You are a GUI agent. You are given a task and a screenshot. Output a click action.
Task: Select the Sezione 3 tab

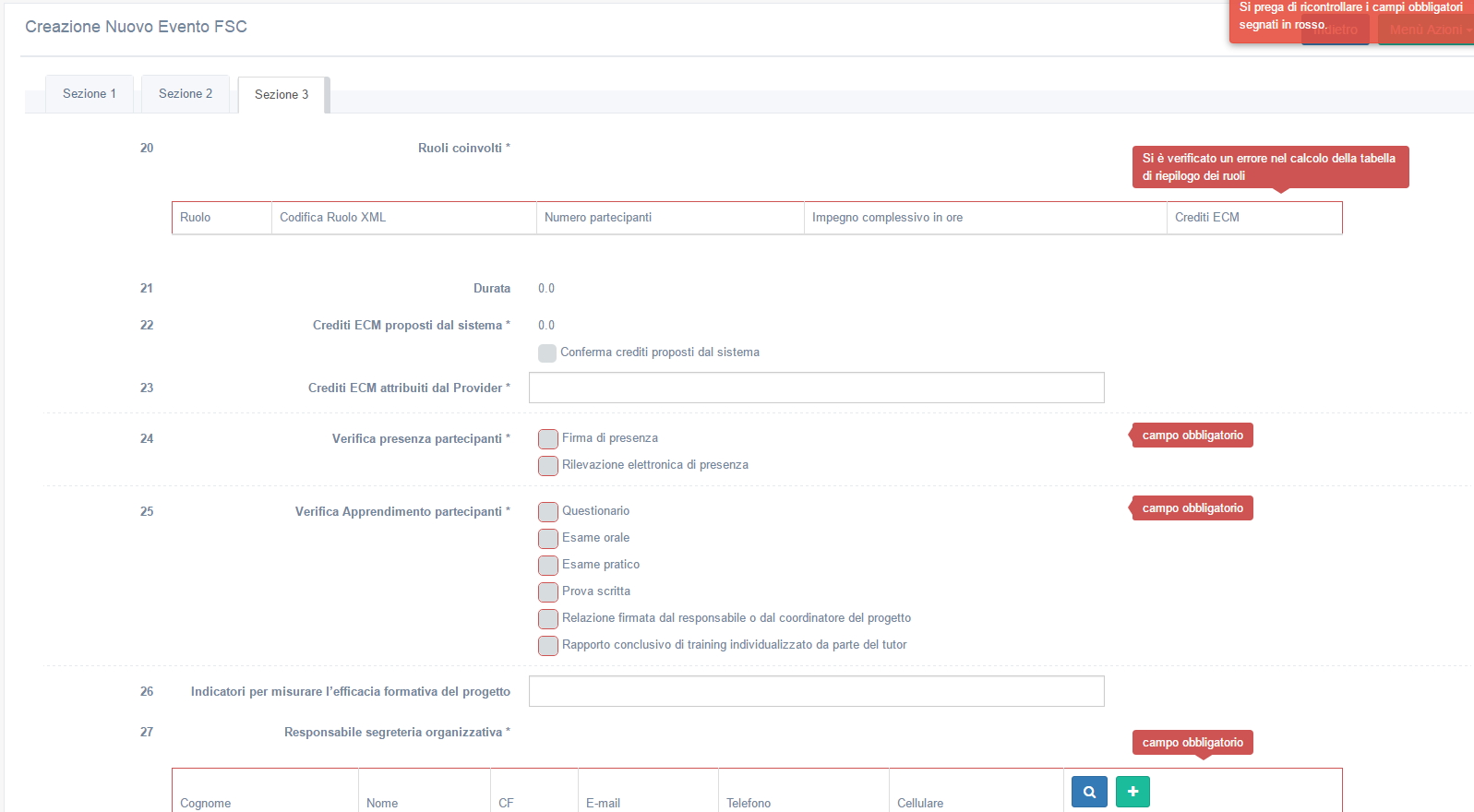(282, 95)
